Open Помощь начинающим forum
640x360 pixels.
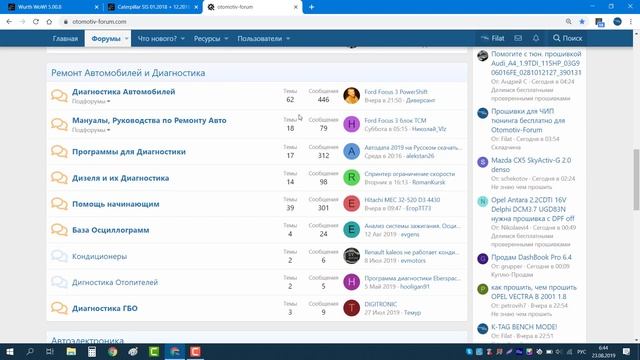116,204
